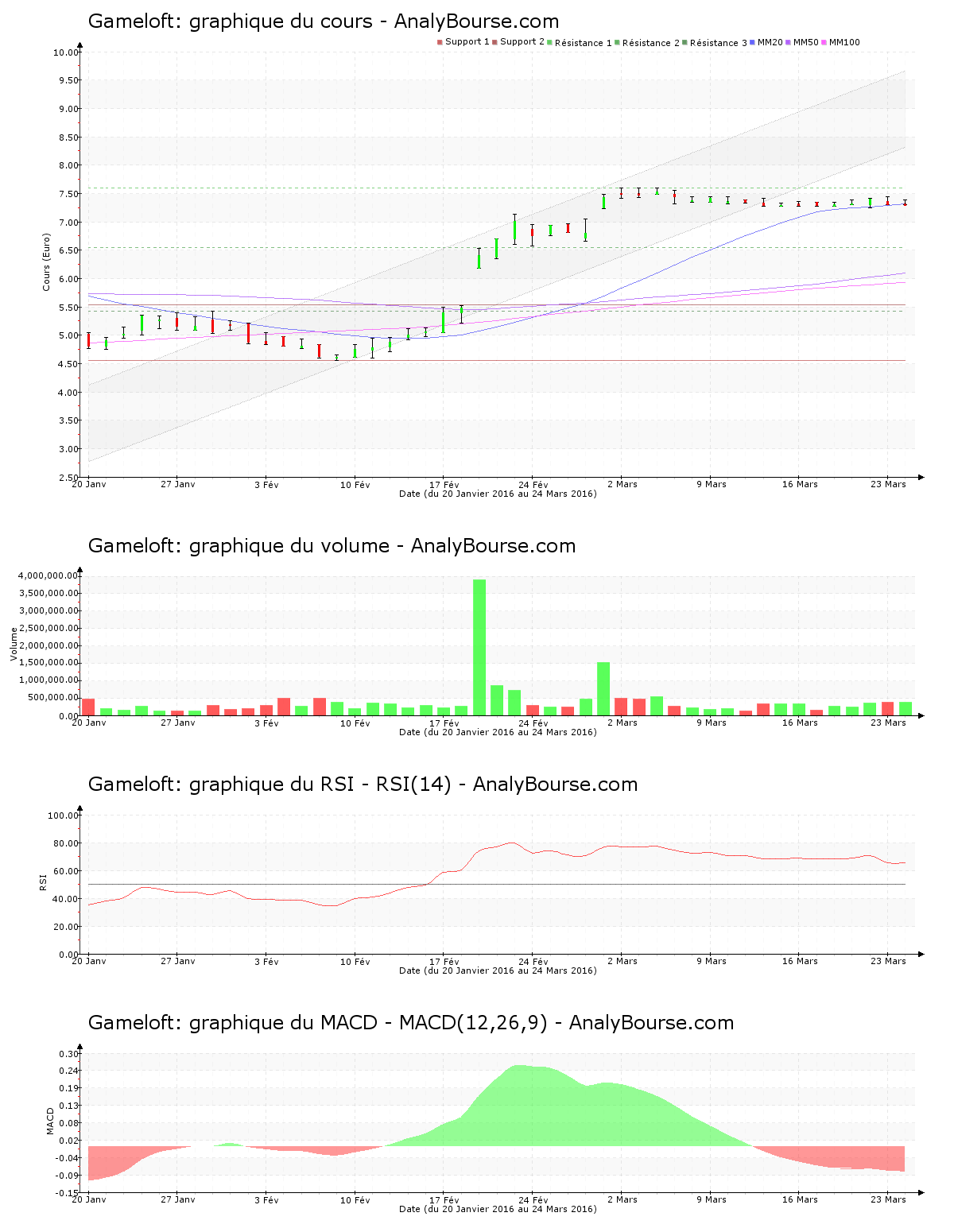Viewport: 954px width, 1232px height.
Task: Click the 2,000,000.00 volume axis value
Action: click(x=47, y=645)
